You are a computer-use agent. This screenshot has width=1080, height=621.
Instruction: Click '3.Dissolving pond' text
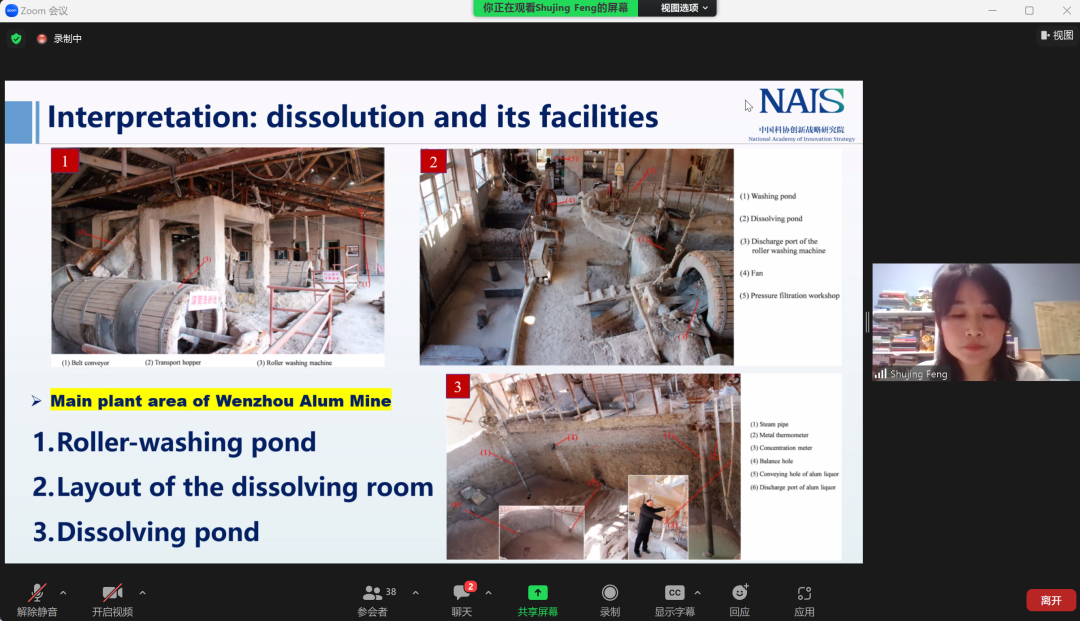[x=146, y=531]
